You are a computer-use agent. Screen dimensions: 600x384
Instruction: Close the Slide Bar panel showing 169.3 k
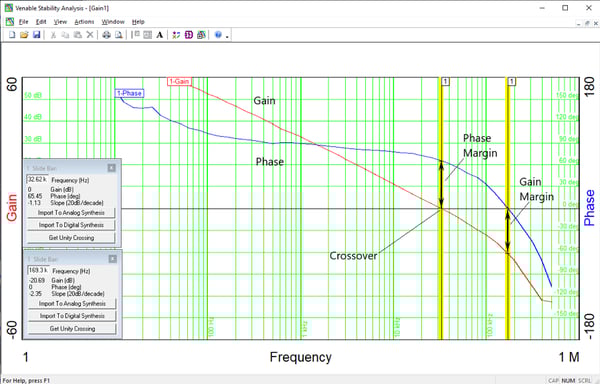(112, 259)
